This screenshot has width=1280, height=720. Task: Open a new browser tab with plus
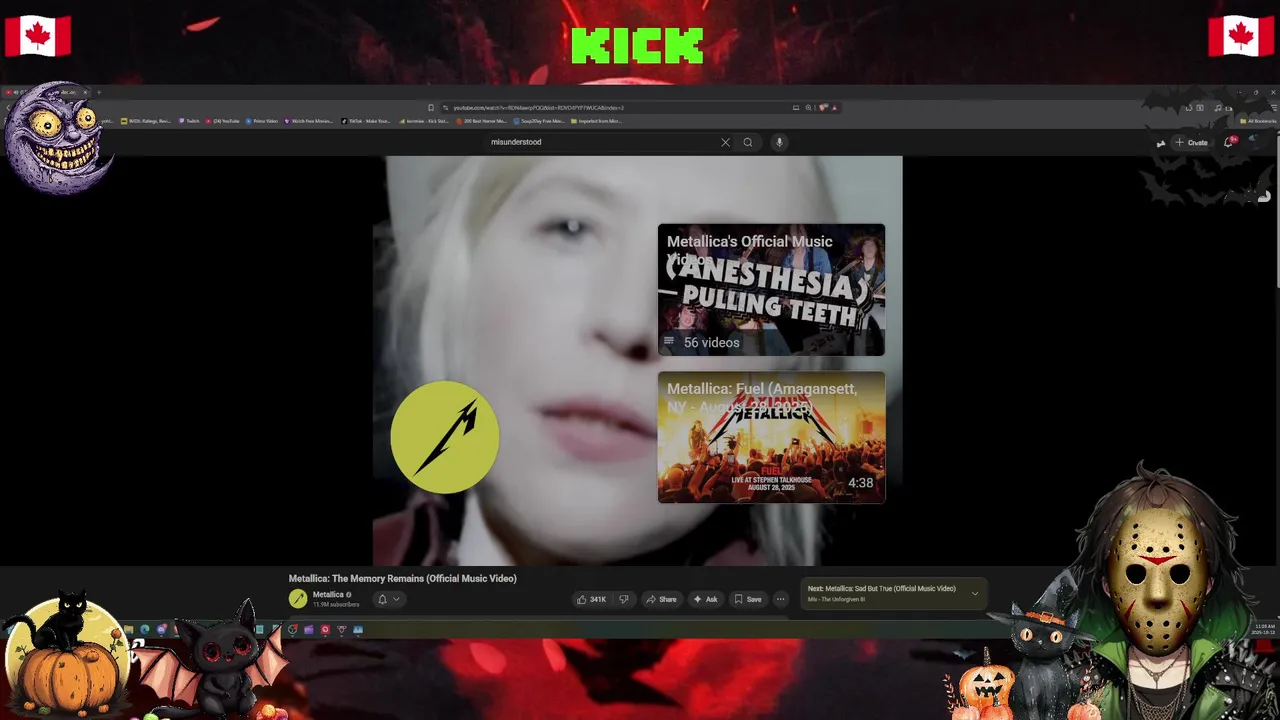[98, 93]
